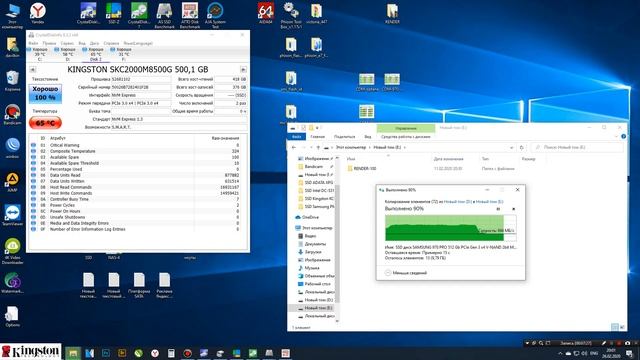Image resolution: width=640 pixels, height=360 pixels.
Task: Open the AIDA64 desktop shortcut
Action: click(266, 13)
